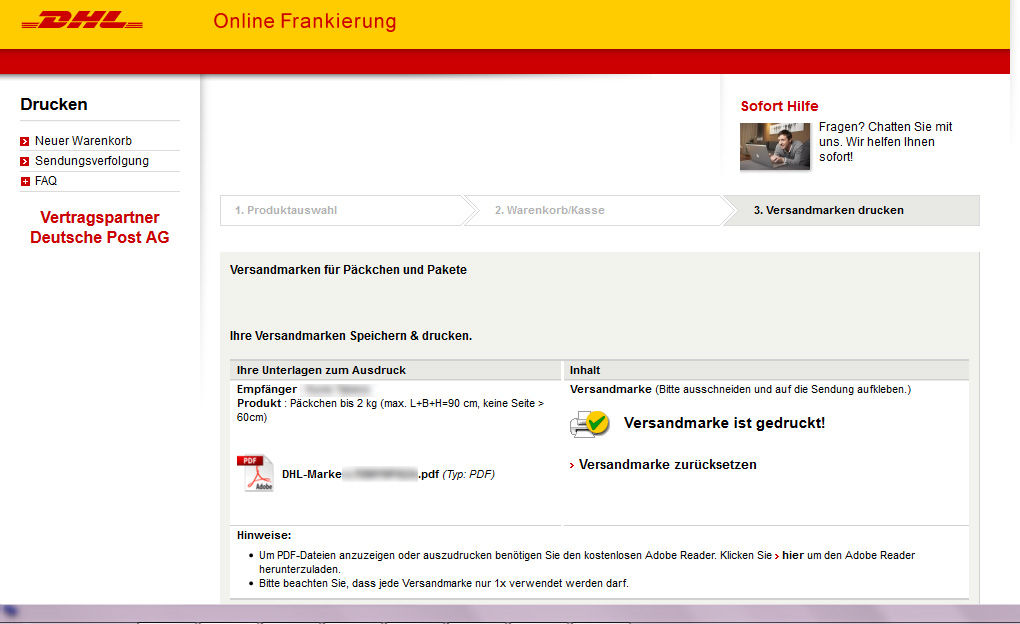Screen dimensions: 1020x624
Task: Click 'Ihre Unterlagen zum Ausdruck' column header
Action: [321, 370]
